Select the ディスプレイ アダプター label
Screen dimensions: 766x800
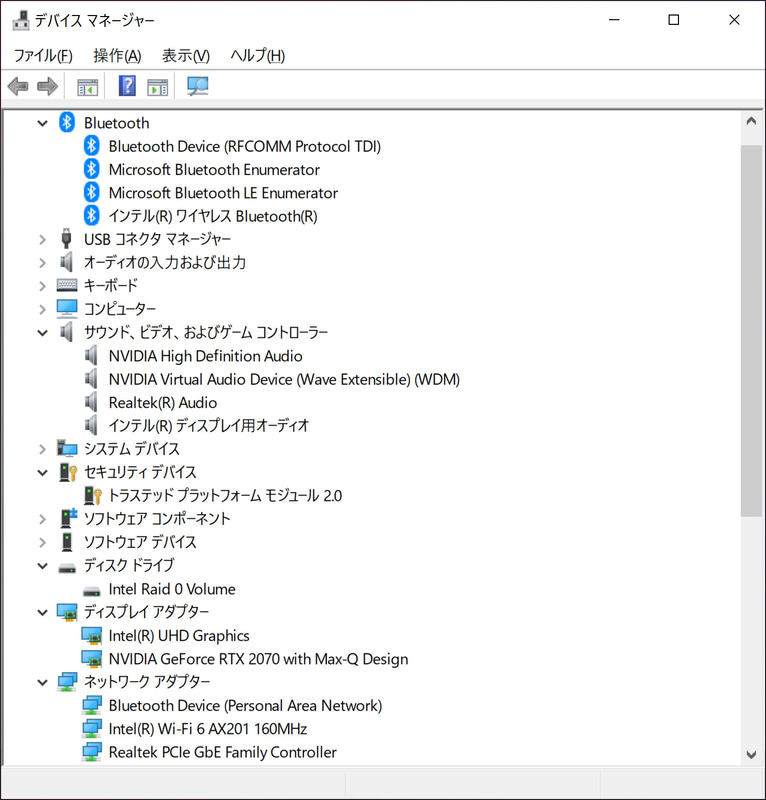146,612
